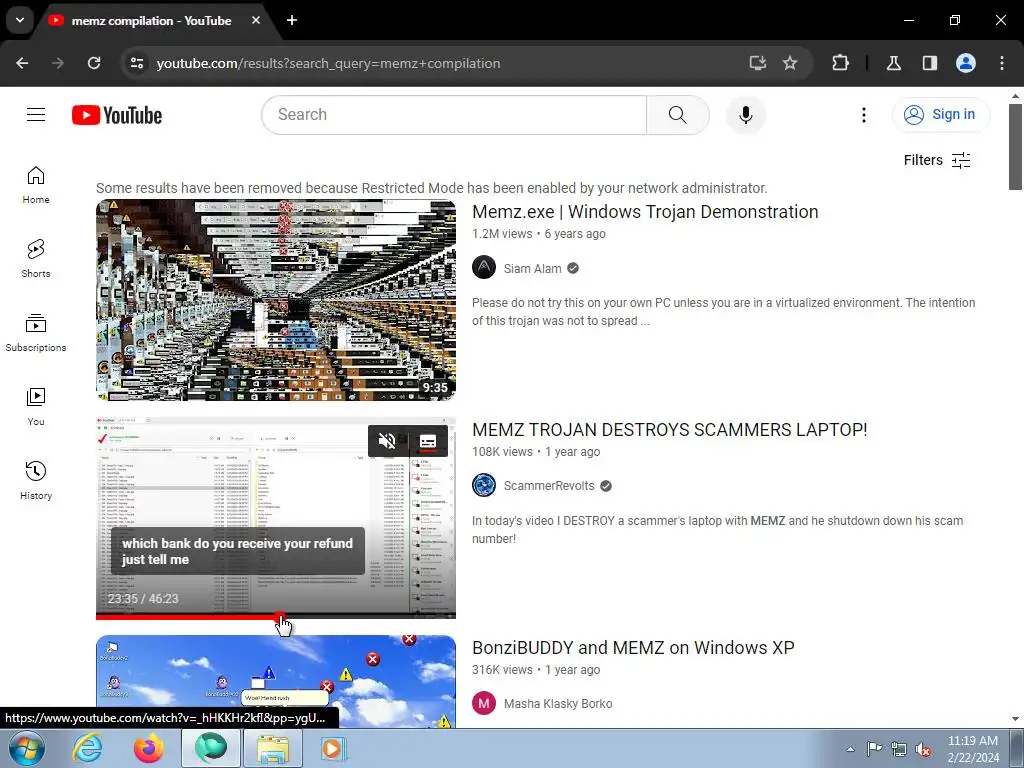The height and width of the screenshot is (768, 1024).
Task: Open the BonziBUDDY video thumbnail
Action: coord(276,682)
